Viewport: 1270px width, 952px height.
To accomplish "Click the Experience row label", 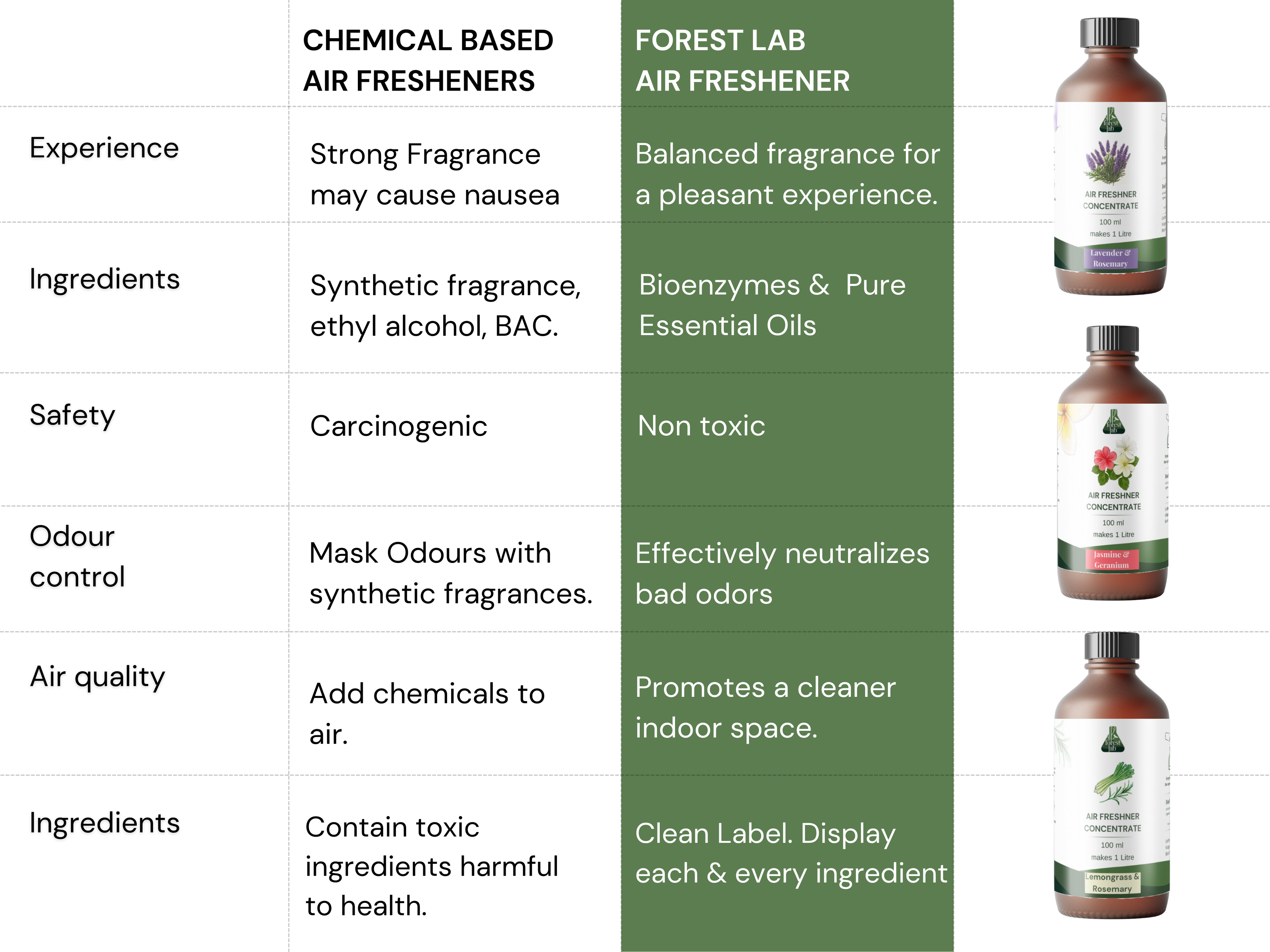I will click(x=104, y=148).
